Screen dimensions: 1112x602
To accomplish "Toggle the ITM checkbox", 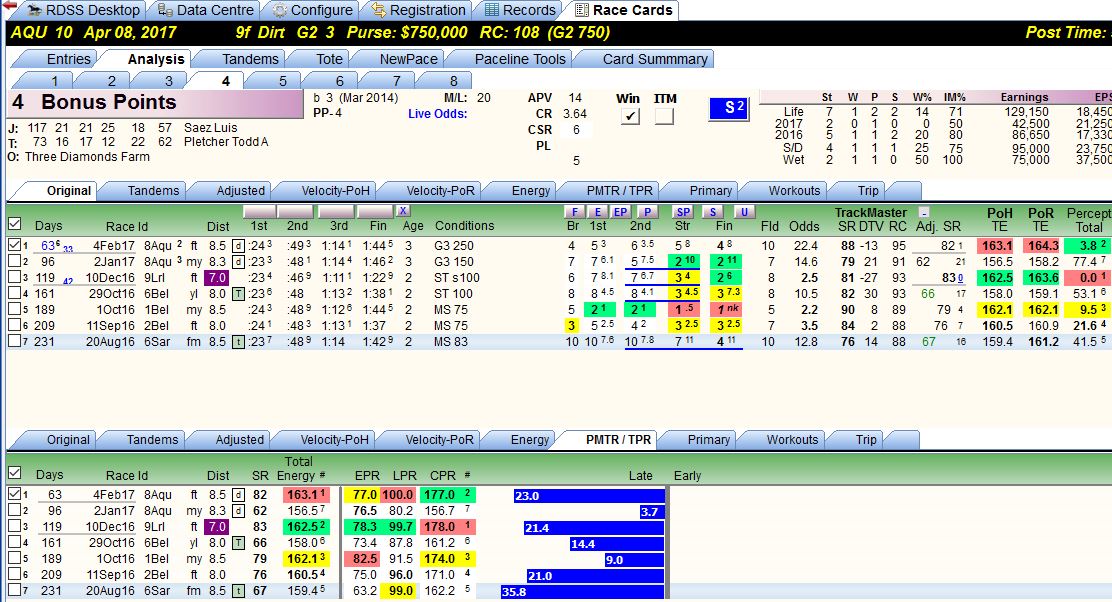I will [664, 116].
